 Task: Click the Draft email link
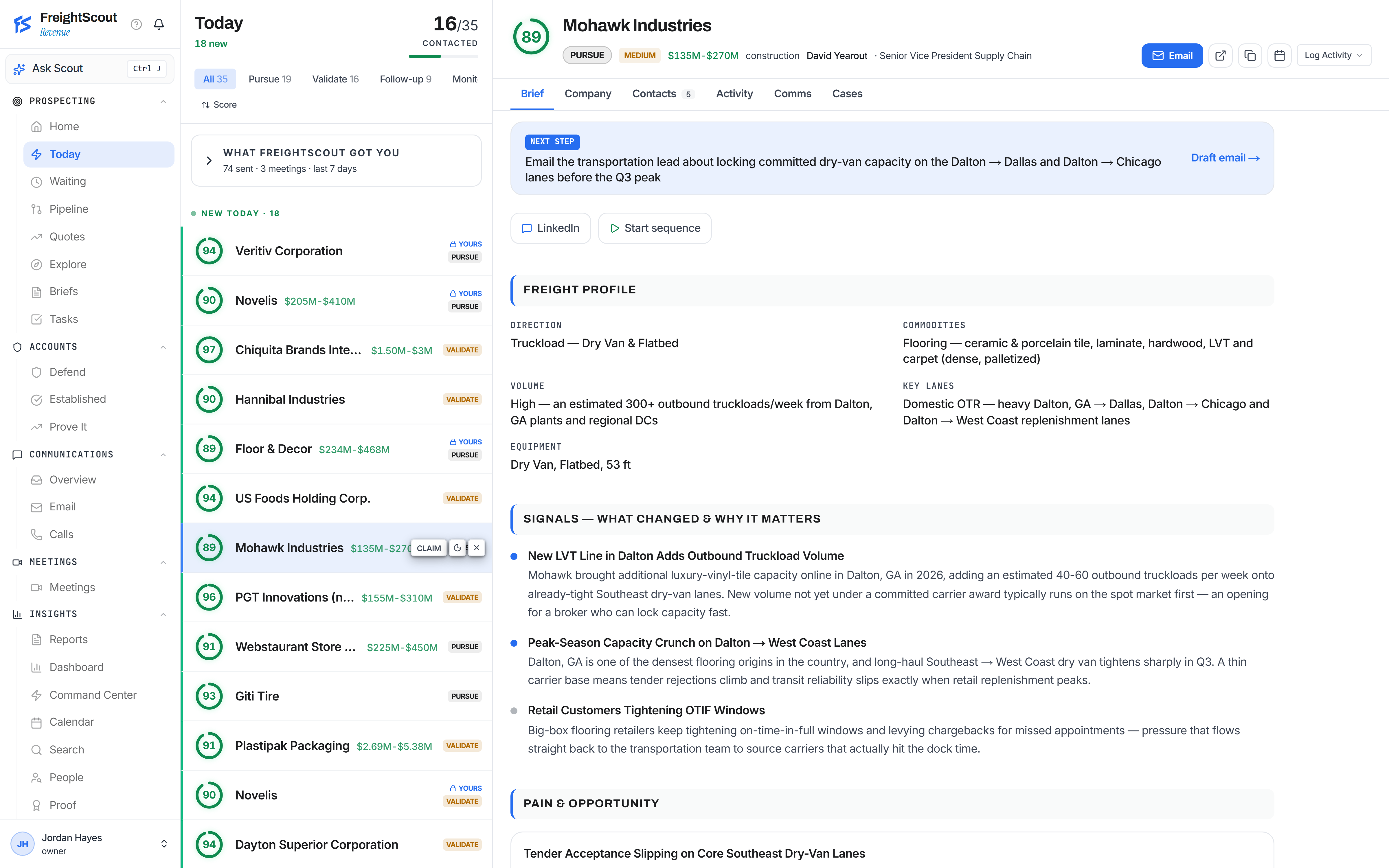click(1225, 158)
